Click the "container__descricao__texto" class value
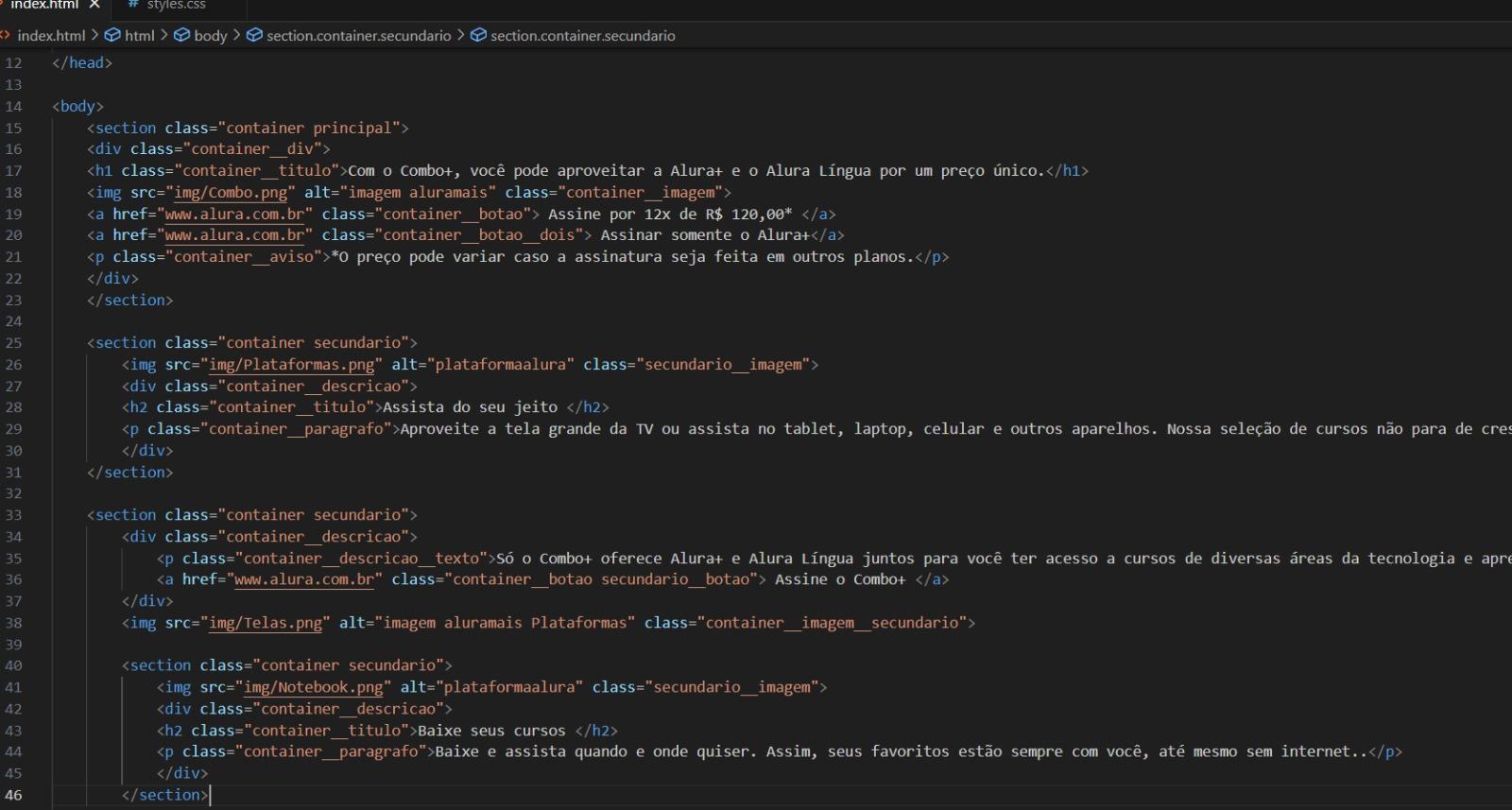This screenshot has width=1512, height=810. tap(361, 559)
